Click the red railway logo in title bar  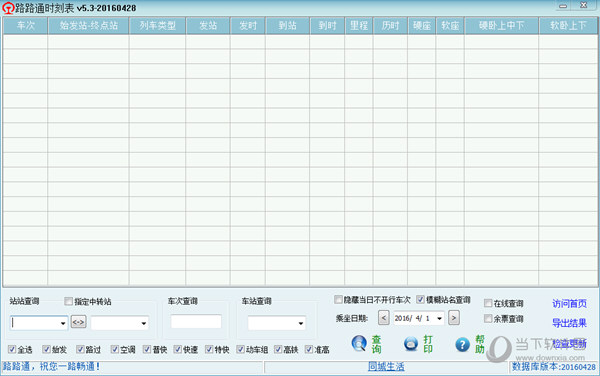coord(8,8)
